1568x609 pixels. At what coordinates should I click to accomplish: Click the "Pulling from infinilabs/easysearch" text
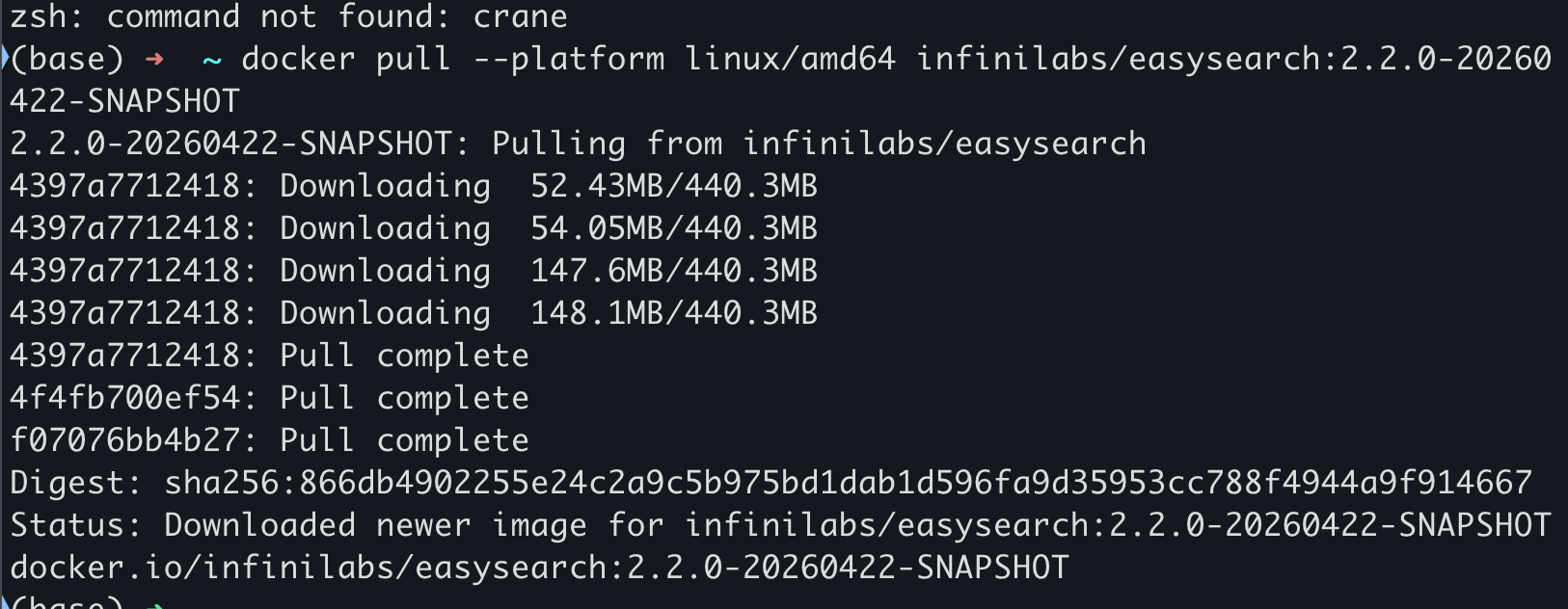819,145
